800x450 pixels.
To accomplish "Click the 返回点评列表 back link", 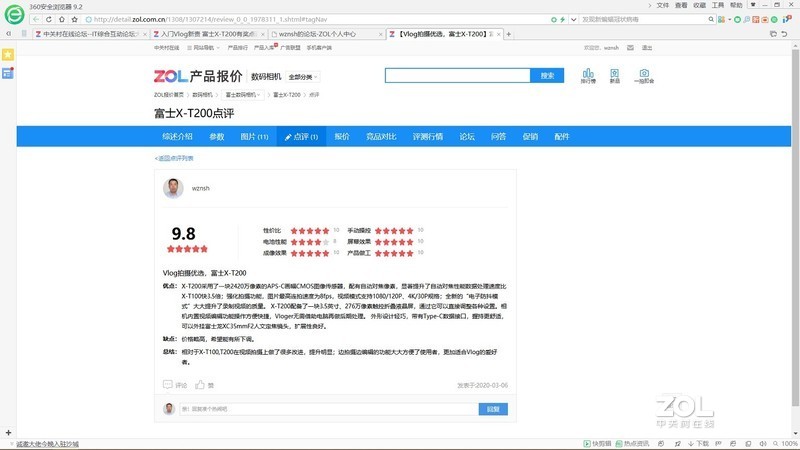I will [x=174, y=158].
